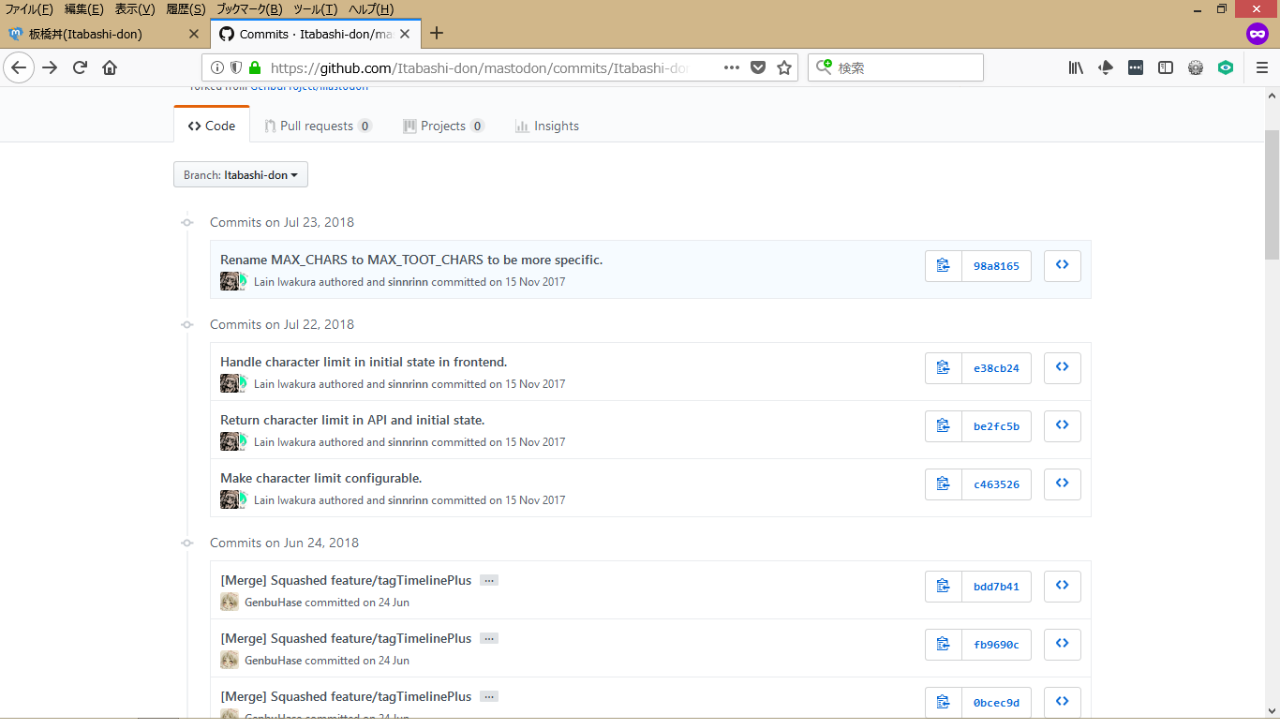Expand commit message of bdd7b41 ellipsis
This screenshot has width=1280, height=719.
click(489, 581)
